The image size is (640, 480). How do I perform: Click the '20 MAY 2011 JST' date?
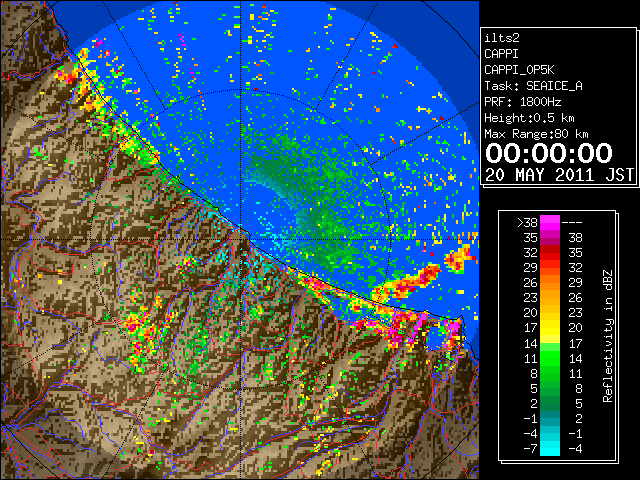(559, 175)
